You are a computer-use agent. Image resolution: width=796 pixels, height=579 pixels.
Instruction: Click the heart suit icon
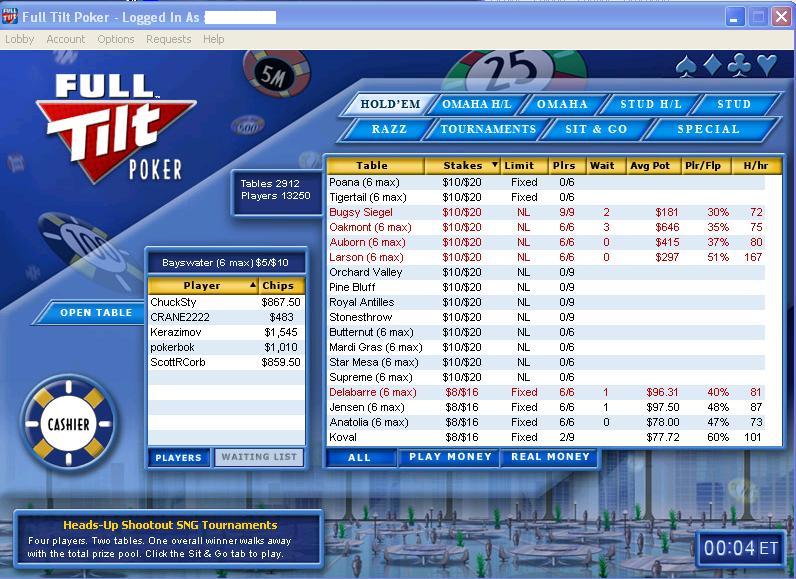[x=767, y=66]
